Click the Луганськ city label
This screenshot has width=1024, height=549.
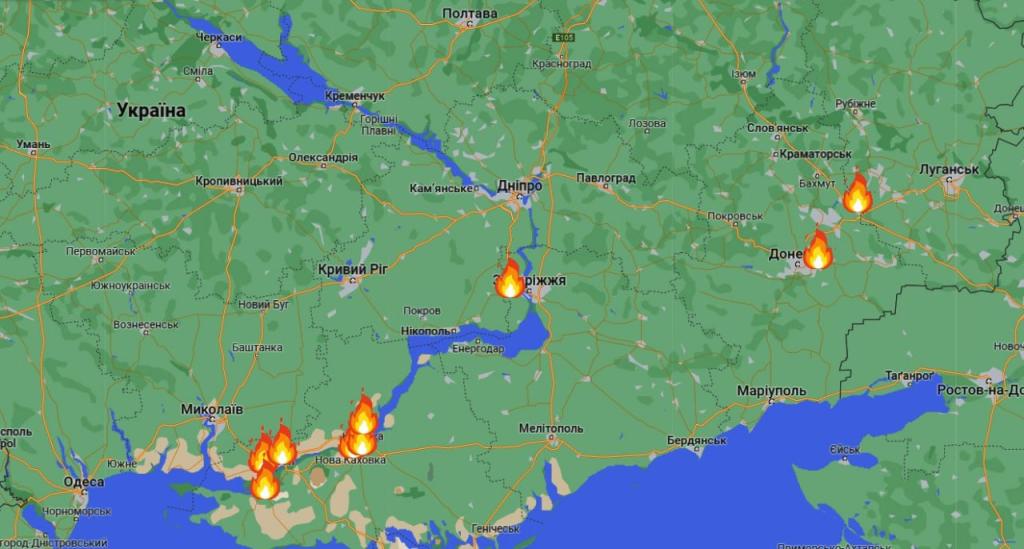949,170
